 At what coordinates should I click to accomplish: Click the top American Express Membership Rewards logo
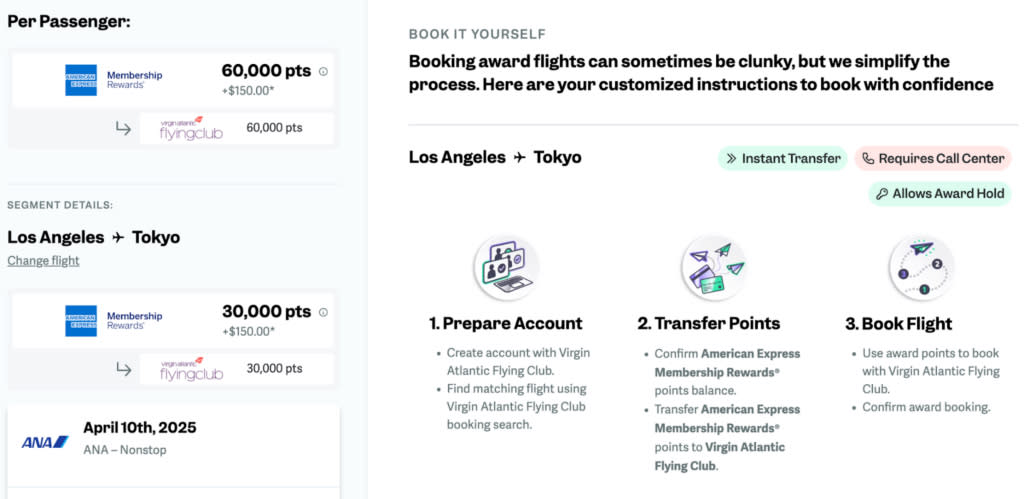(x=114, y=80)
